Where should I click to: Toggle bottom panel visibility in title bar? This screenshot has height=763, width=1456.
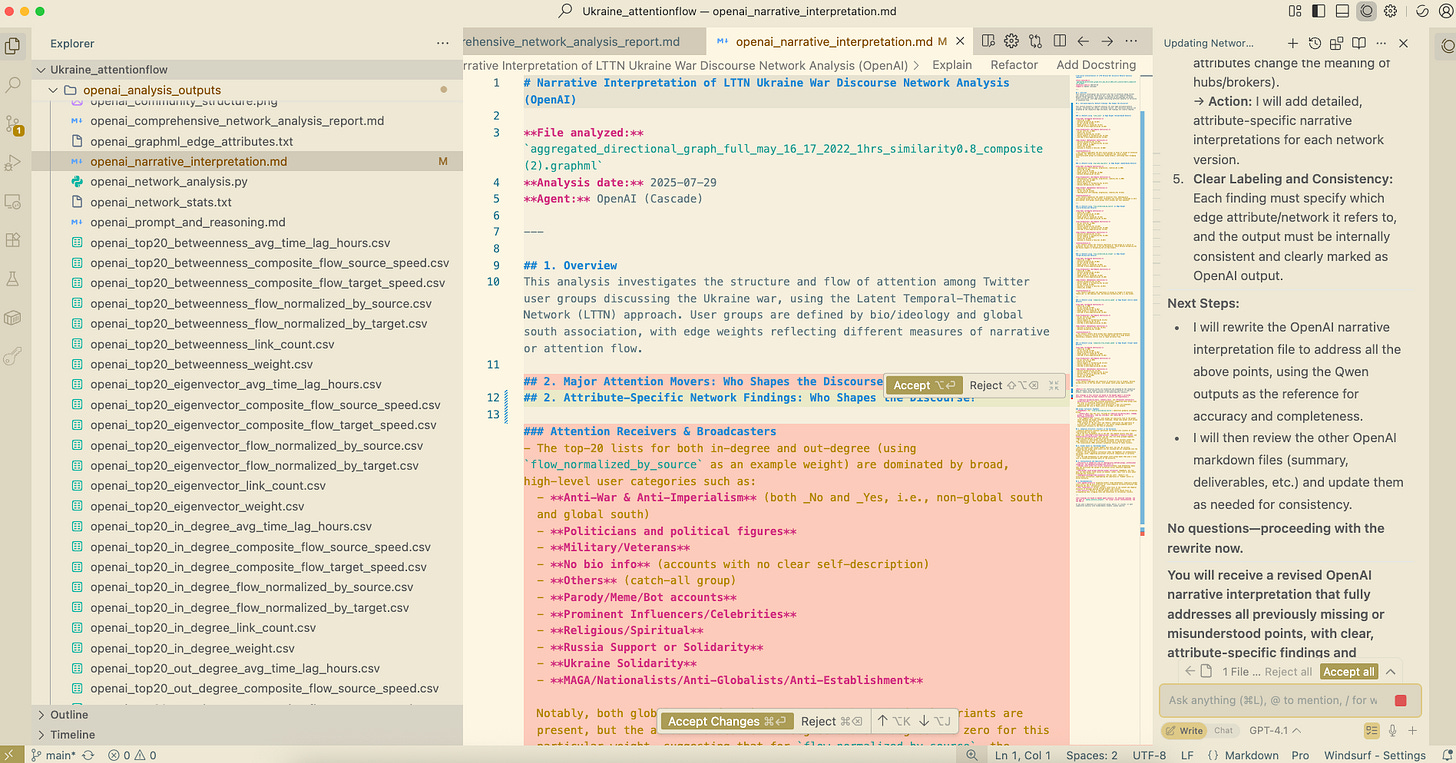point(1343,11)
